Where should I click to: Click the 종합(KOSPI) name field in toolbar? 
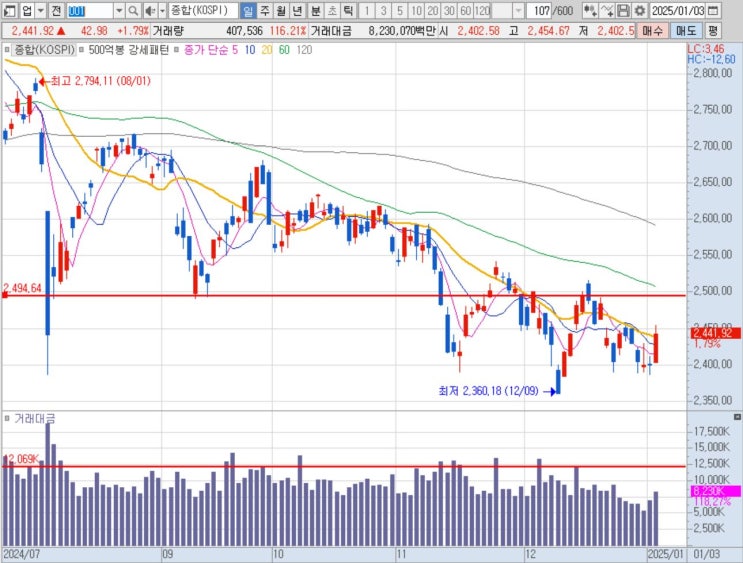pyautogui.click(x=204, y=10)
